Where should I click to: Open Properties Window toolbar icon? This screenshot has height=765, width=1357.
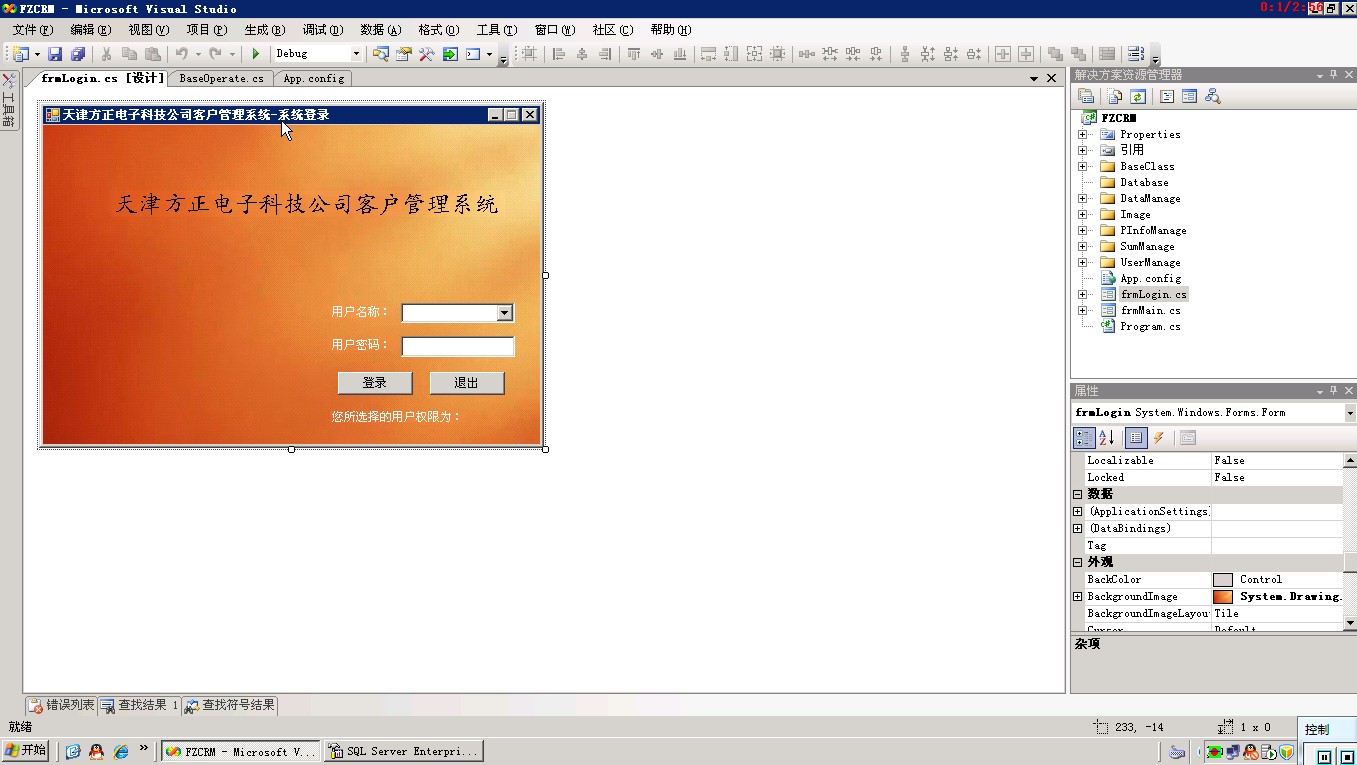pyautogui.click(x=404, y=54)
